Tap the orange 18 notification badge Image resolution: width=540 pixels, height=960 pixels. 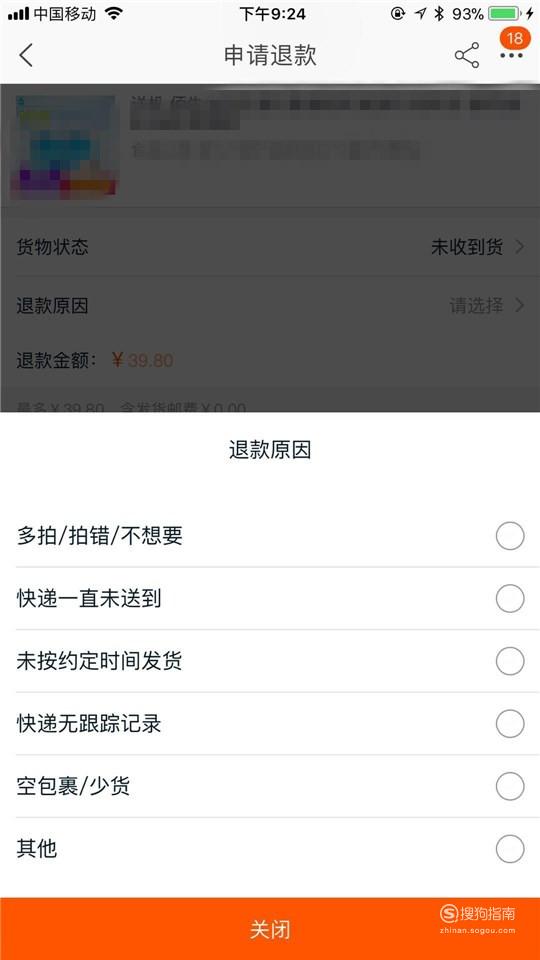[515, 38]
